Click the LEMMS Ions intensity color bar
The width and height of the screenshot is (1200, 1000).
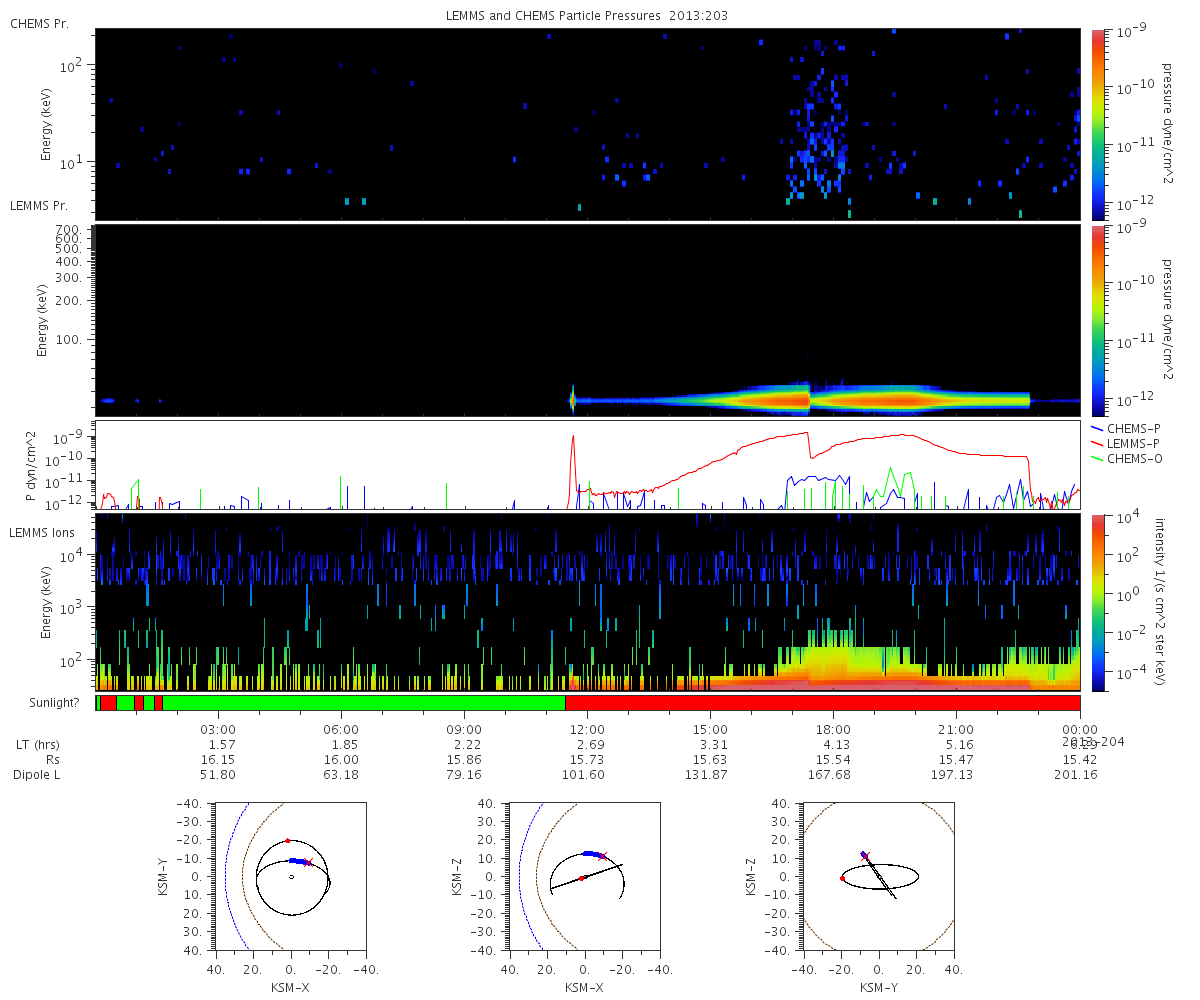[1100, 602]
